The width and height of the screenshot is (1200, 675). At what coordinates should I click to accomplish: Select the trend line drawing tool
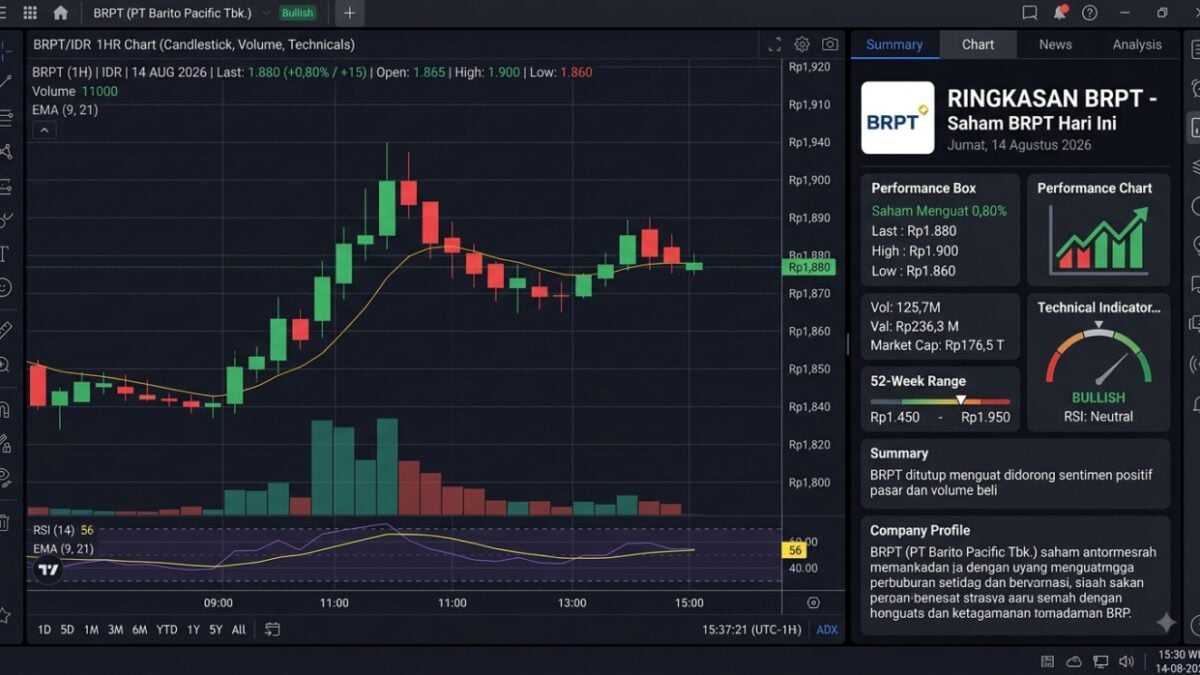[5, 81]
